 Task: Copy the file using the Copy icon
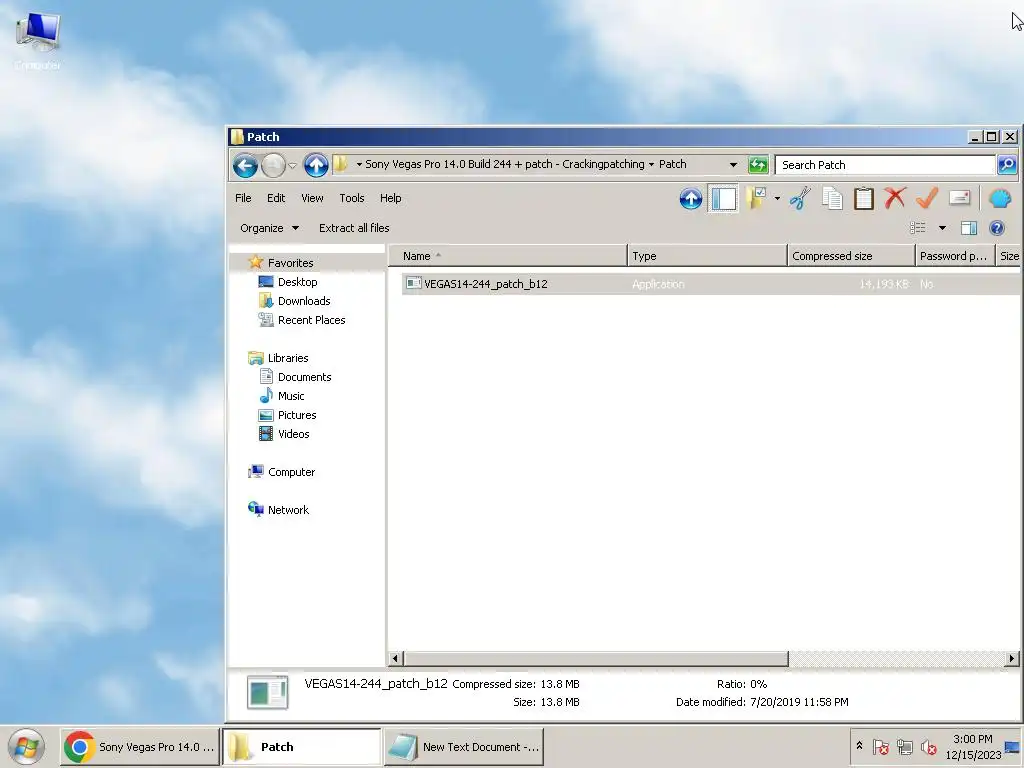832,198
